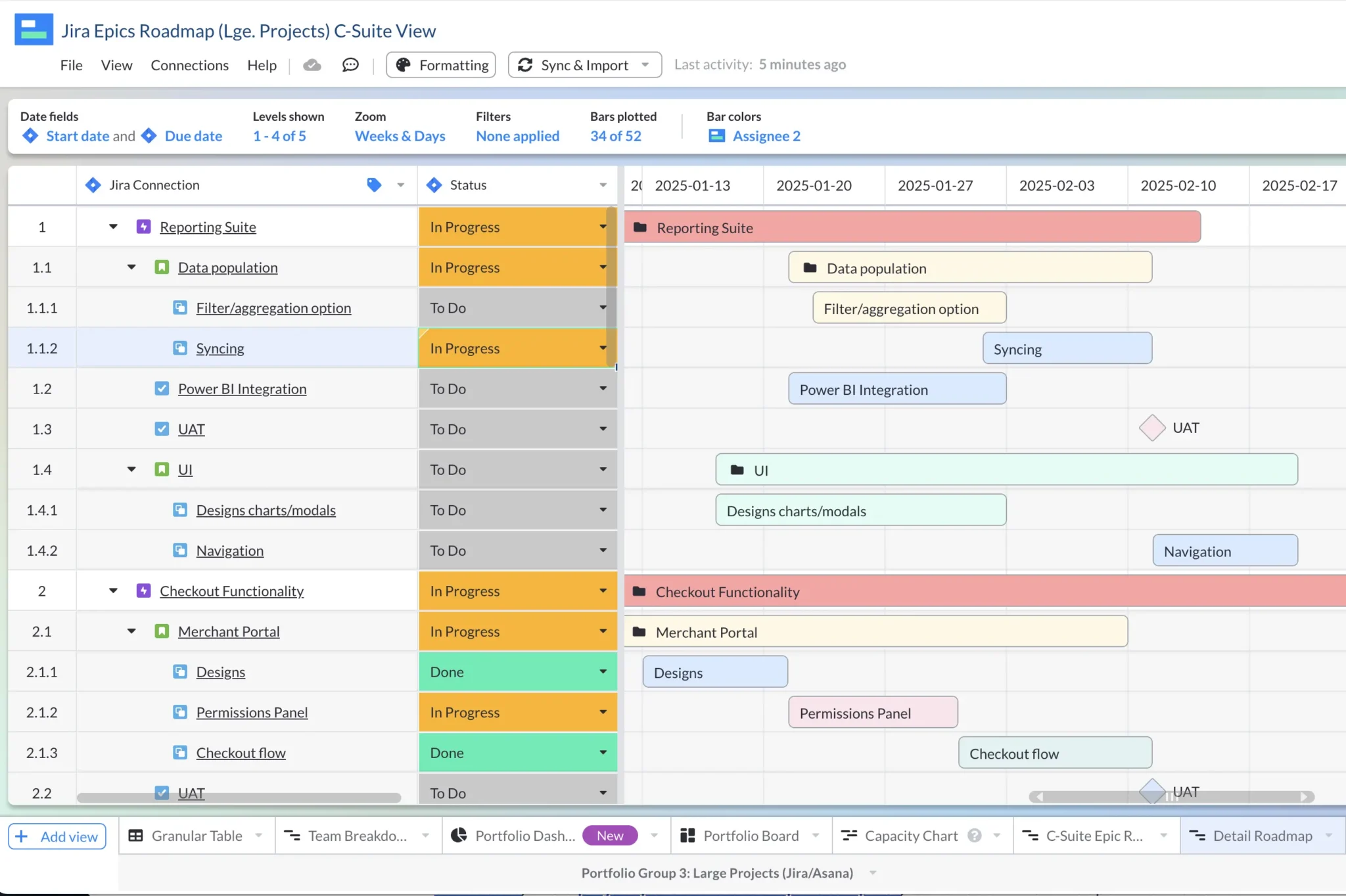Open Status dropdown for Syncing row
The image size is (1346, 896).
pos(602,348)
